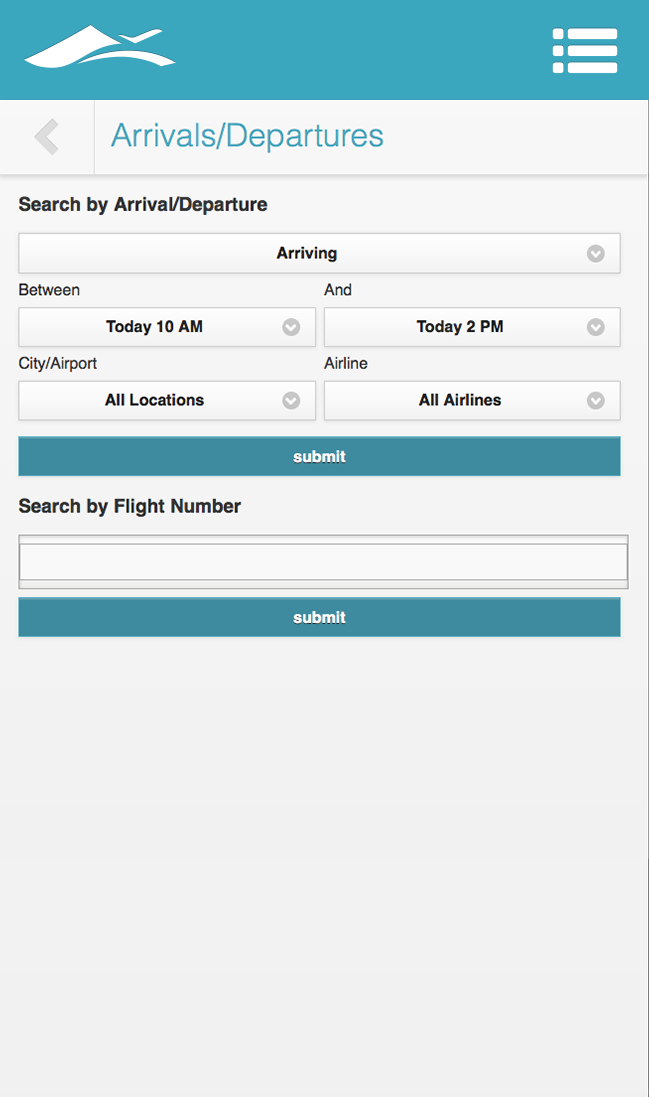Click the arrow icon beside All Locations
Image resolution: width=649 pixels, height=1097 pixels.
(291, 400)
